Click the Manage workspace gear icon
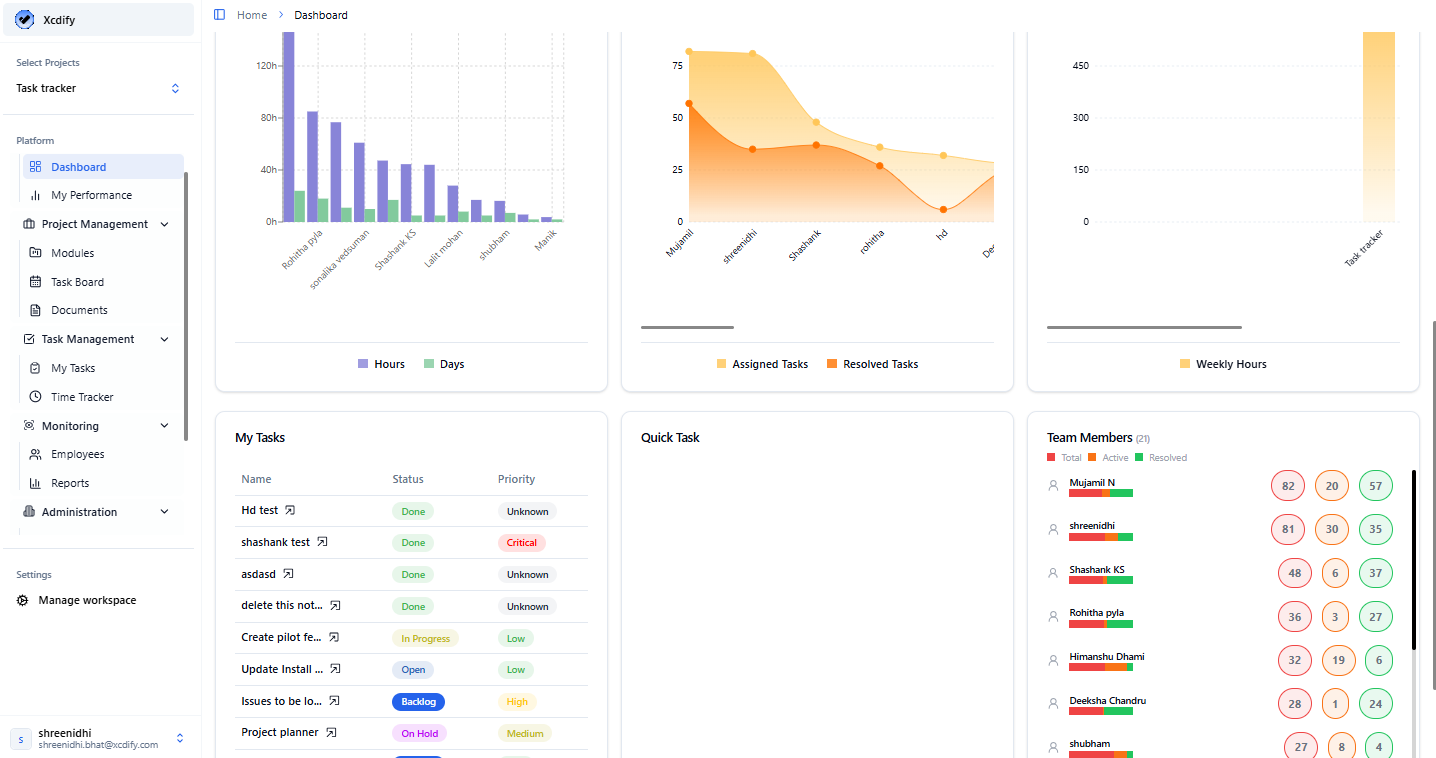This screenshot has width=1436, height=758. [23, 601]
